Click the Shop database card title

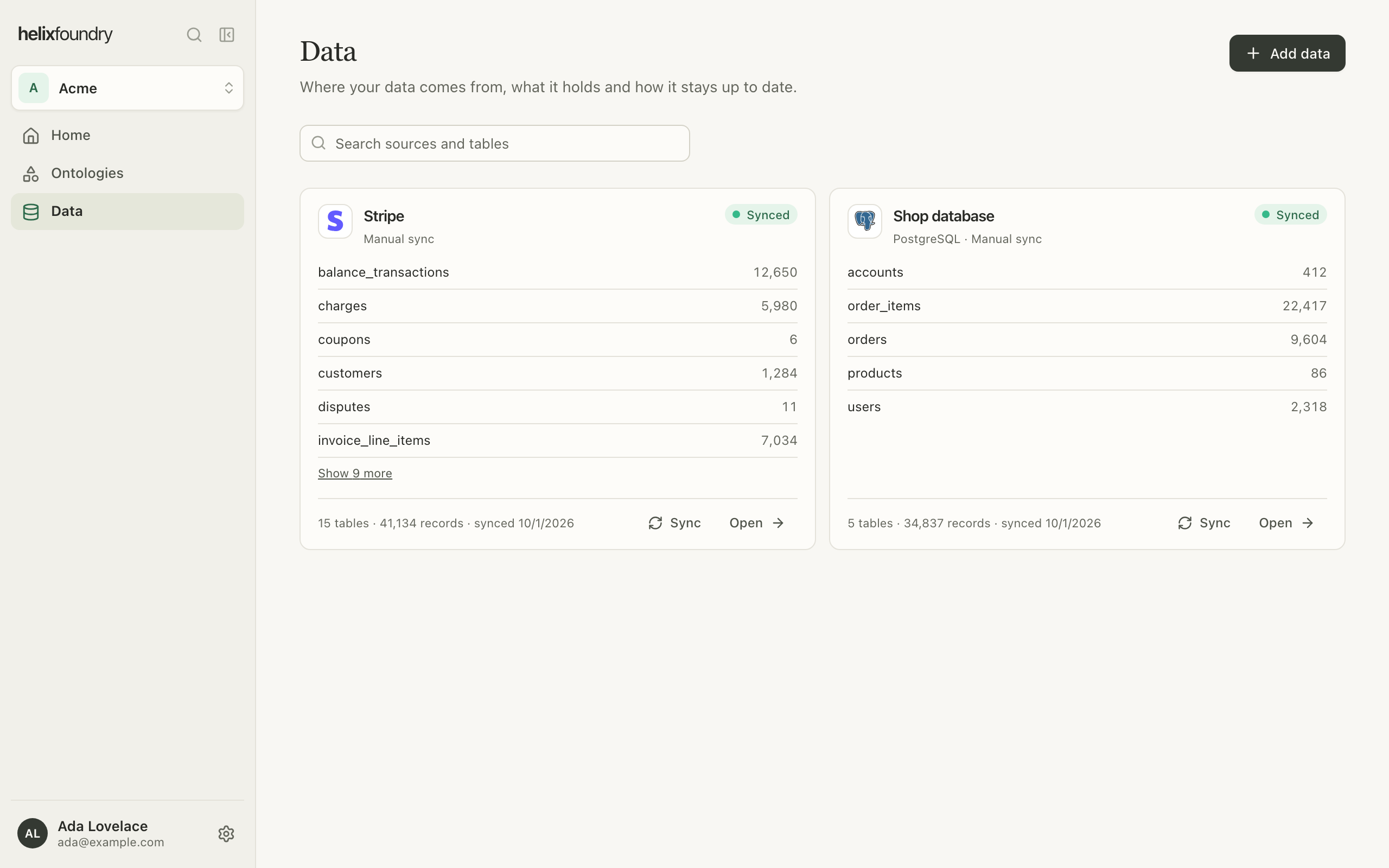tap(944, 216)
